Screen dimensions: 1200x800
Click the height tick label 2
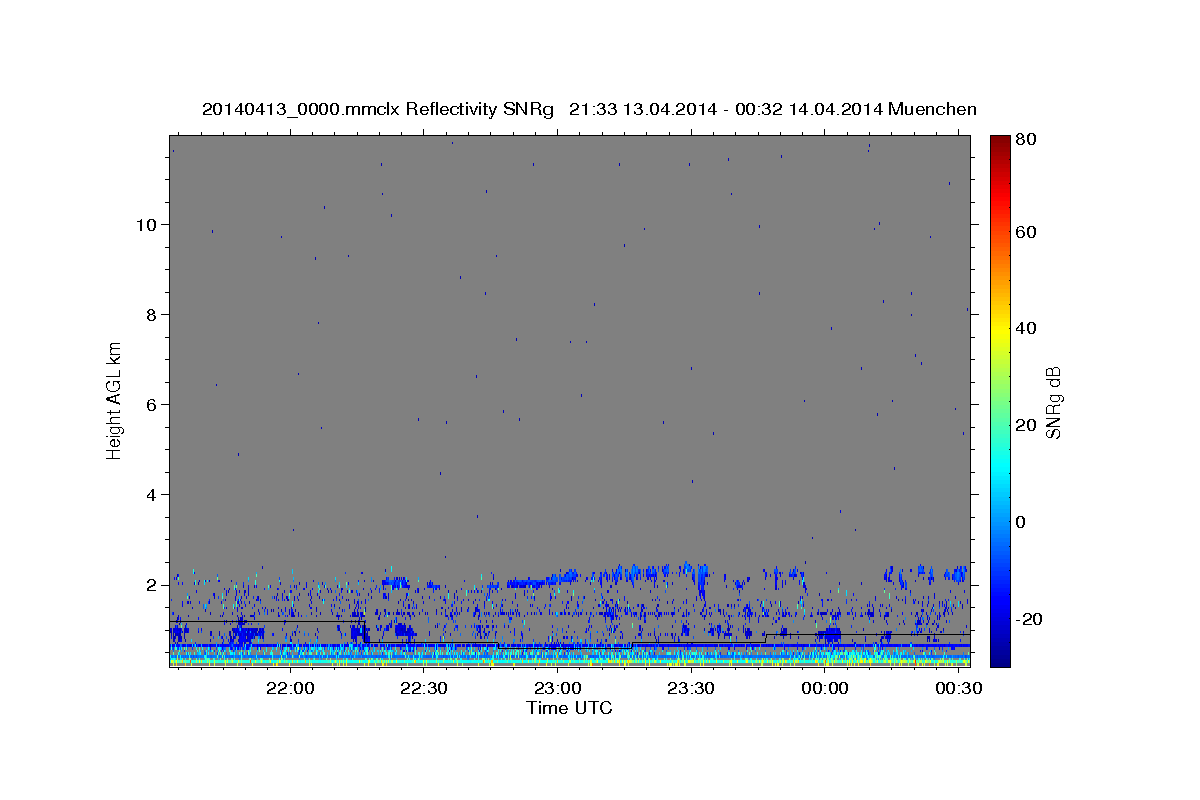[x=152, y=584]
